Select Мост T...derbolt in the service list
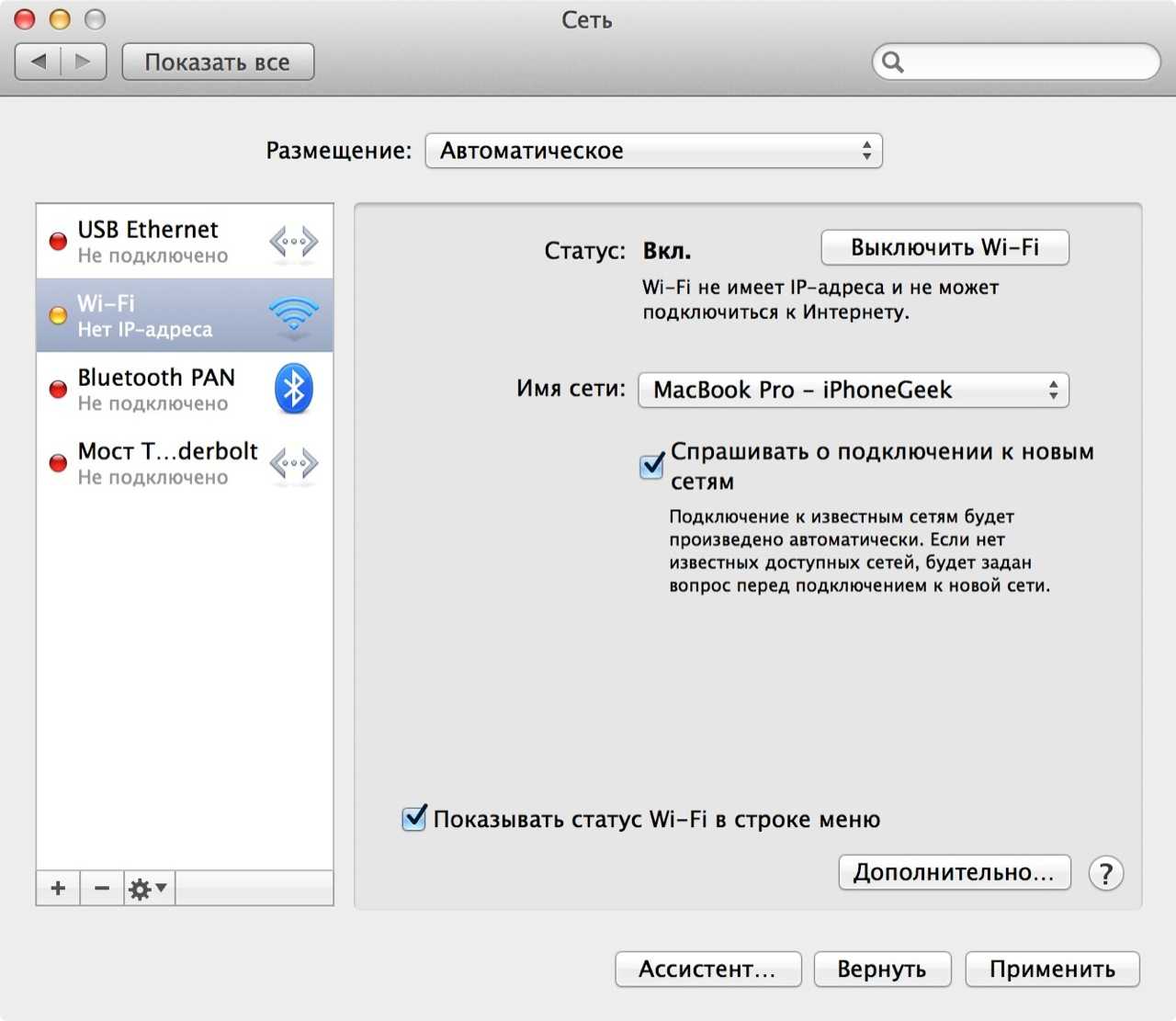This screenshot has height=1021, width=1176. 185,463
